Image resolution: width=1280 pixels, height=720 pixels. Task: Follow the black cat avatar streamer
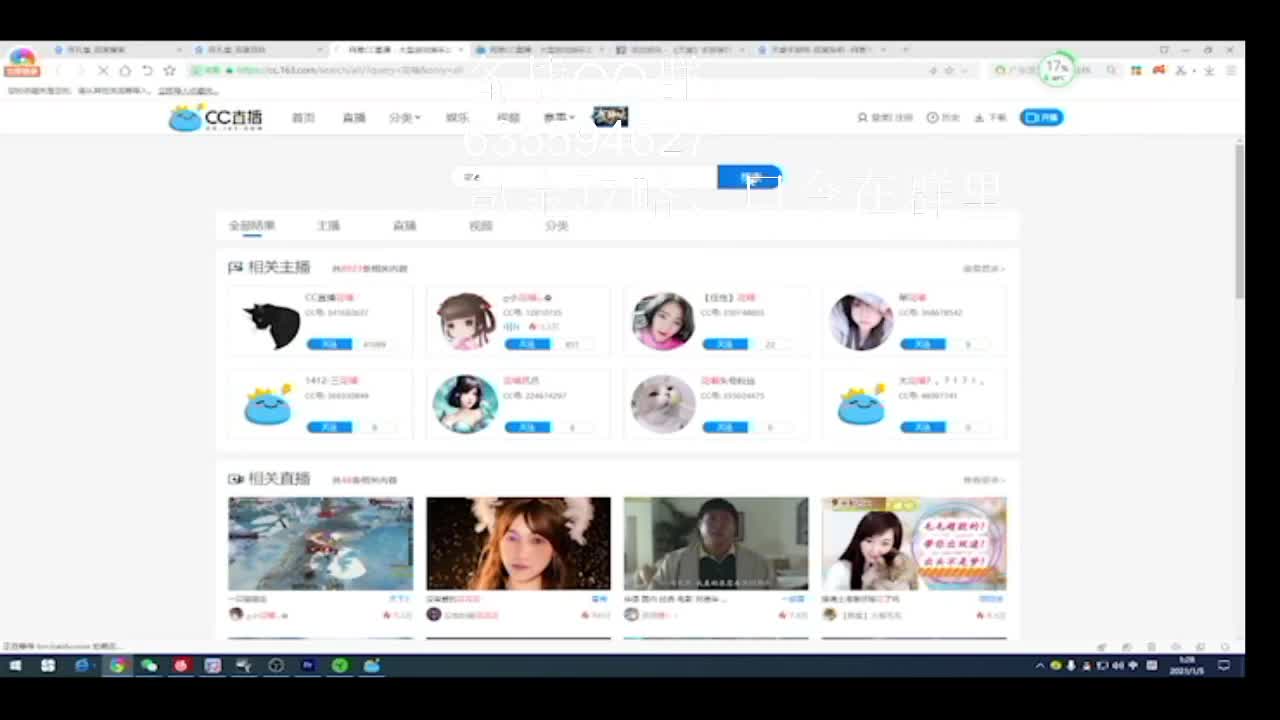point(329,344)
